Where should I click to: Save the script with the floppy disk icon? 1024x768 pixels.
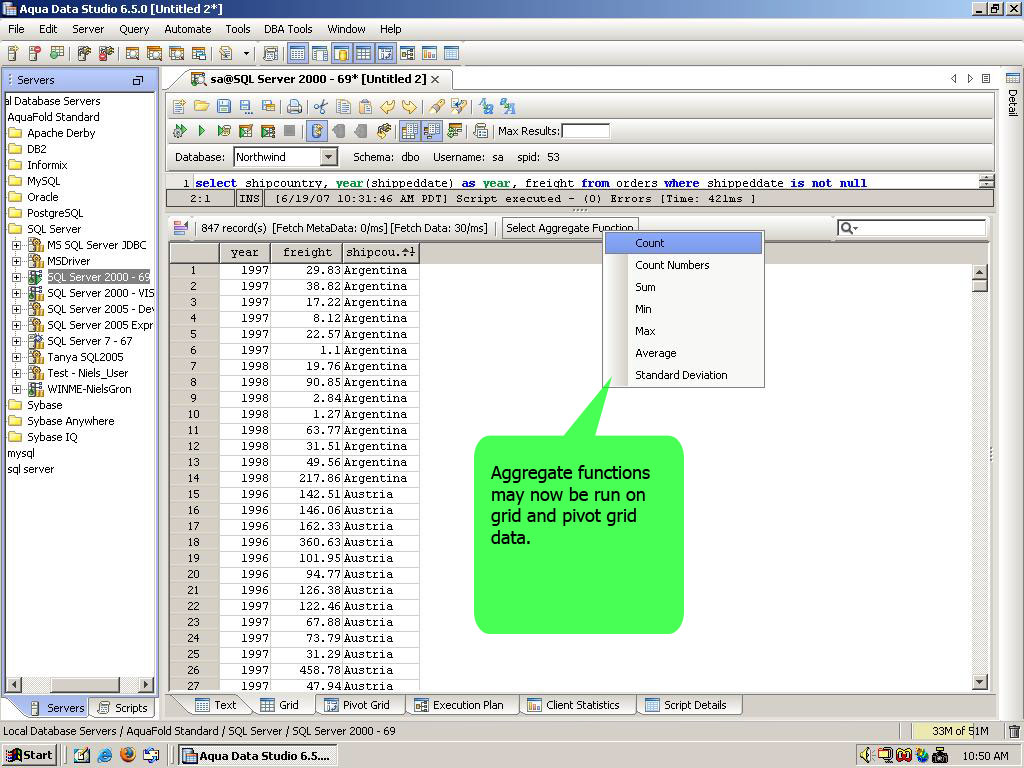pos(224,106)
